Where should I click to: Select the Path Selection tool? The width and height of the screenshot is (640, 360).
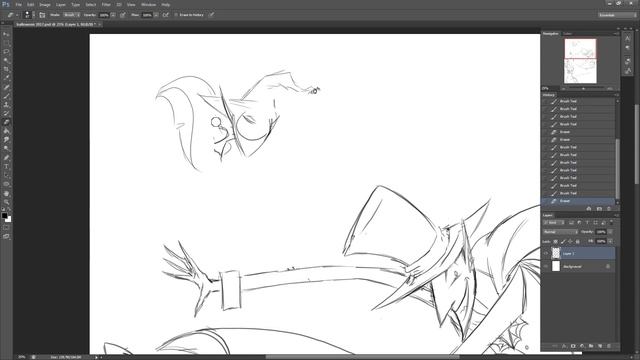tap(6, 175)
